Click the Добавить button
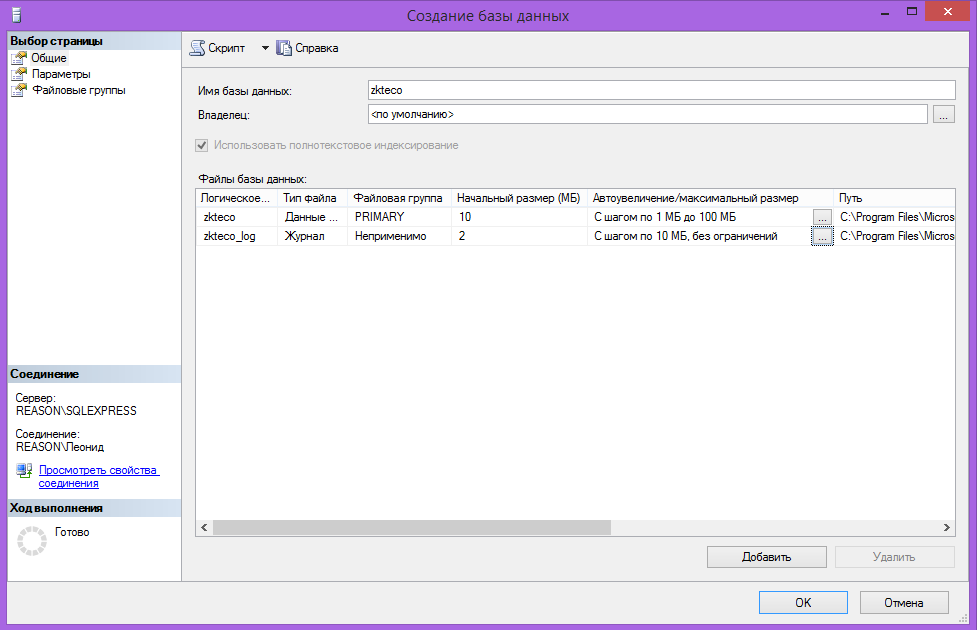This screenshot has height=630, width=977. tap(766, 557)
